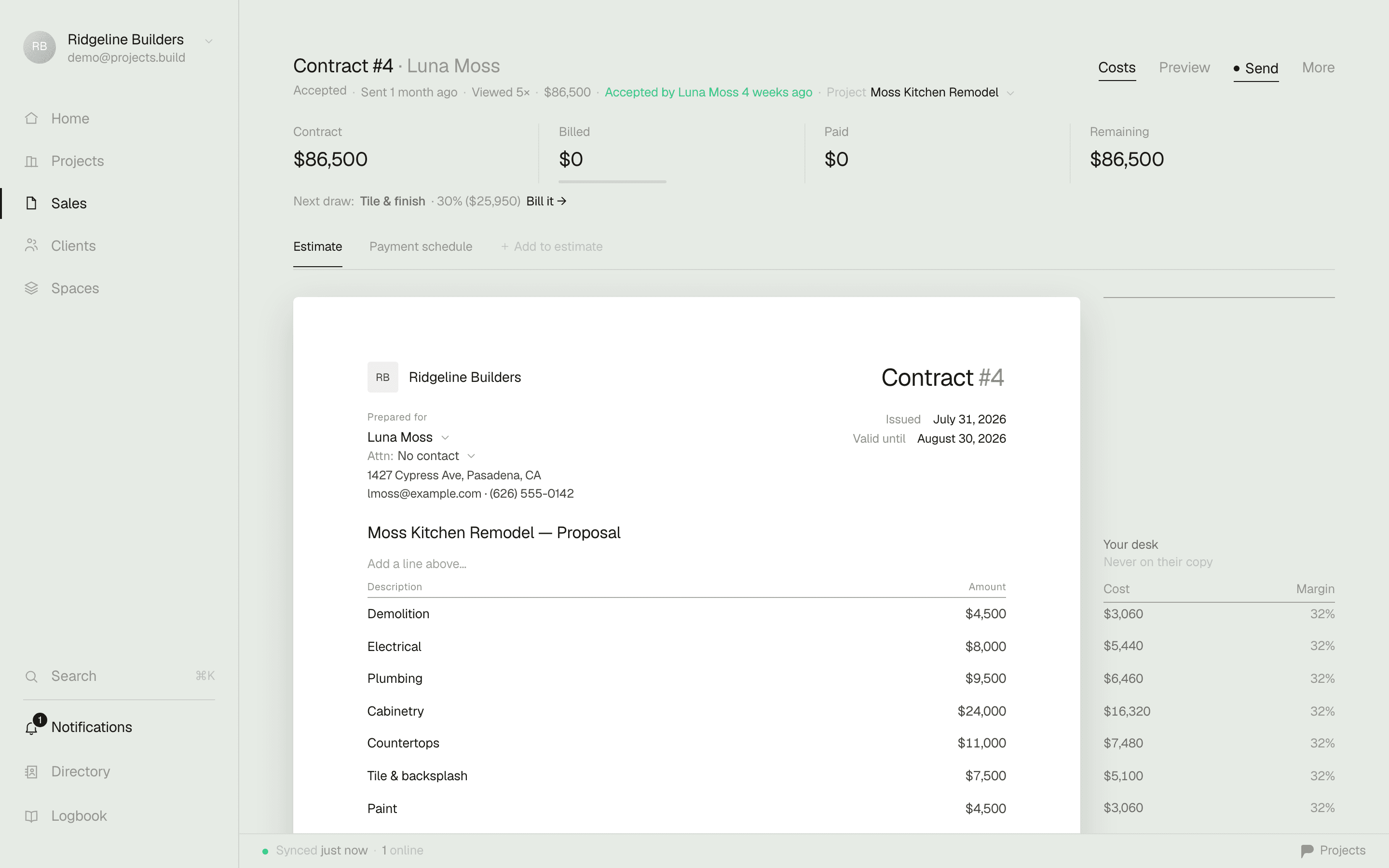Select the Estimate tab
The image size is (1389, 868).
317,246
